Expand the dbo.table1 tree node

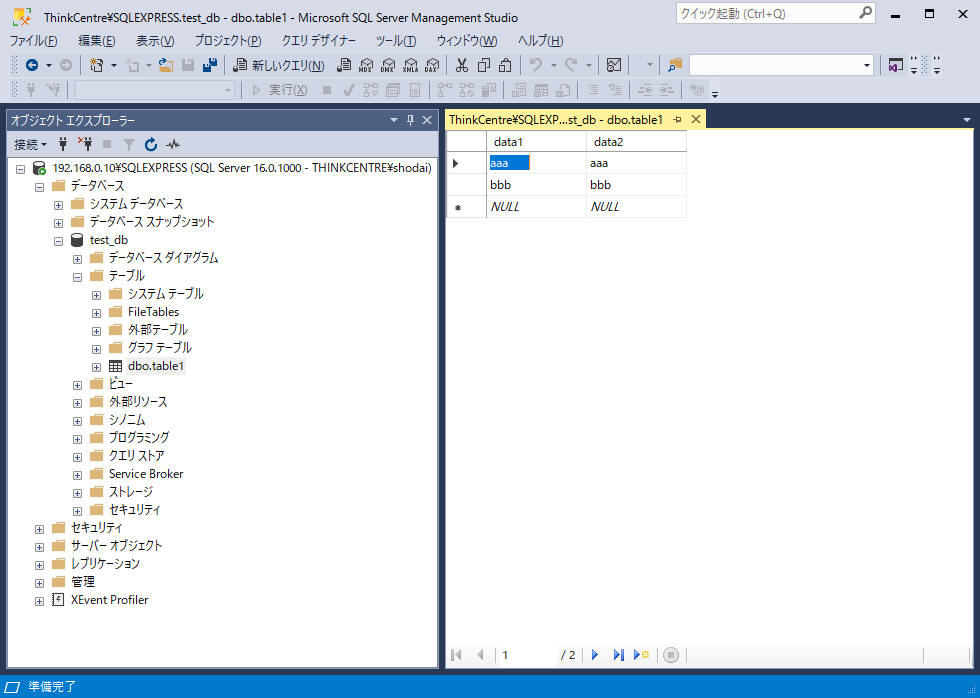[96, 366]
